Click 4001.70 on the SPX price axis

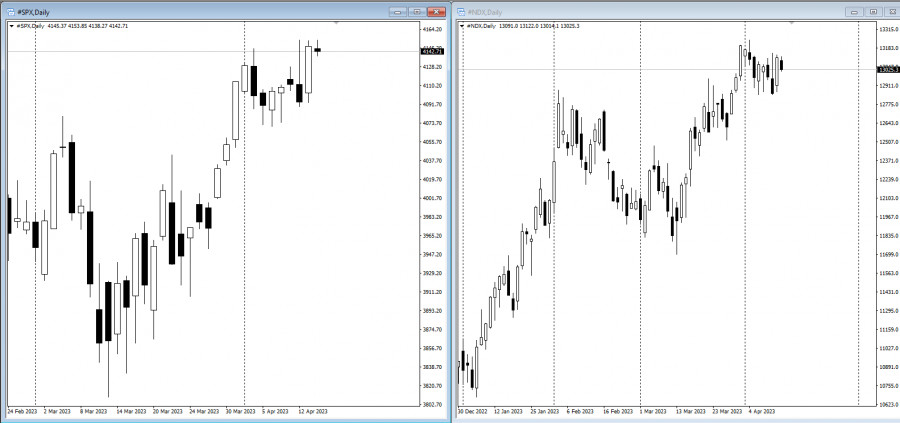coord(432,198)
